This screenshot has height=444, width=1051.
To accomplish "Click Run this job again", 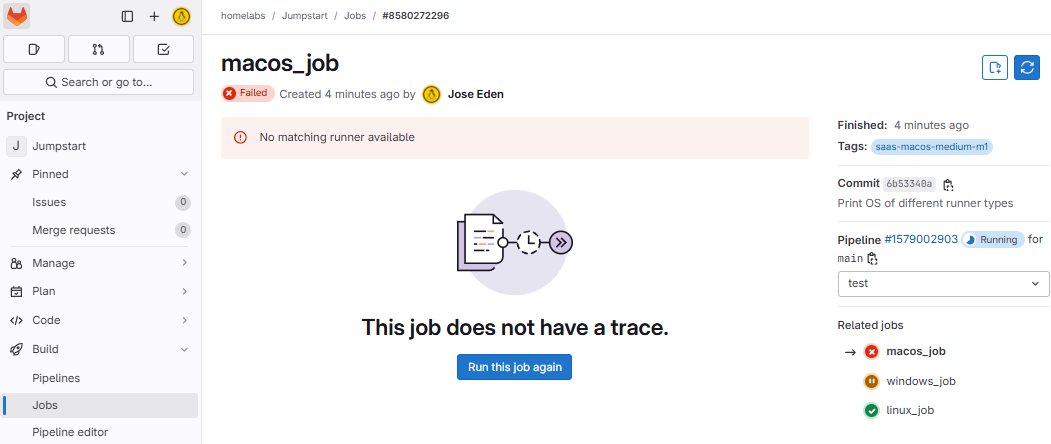I will [x=514, y=367].
